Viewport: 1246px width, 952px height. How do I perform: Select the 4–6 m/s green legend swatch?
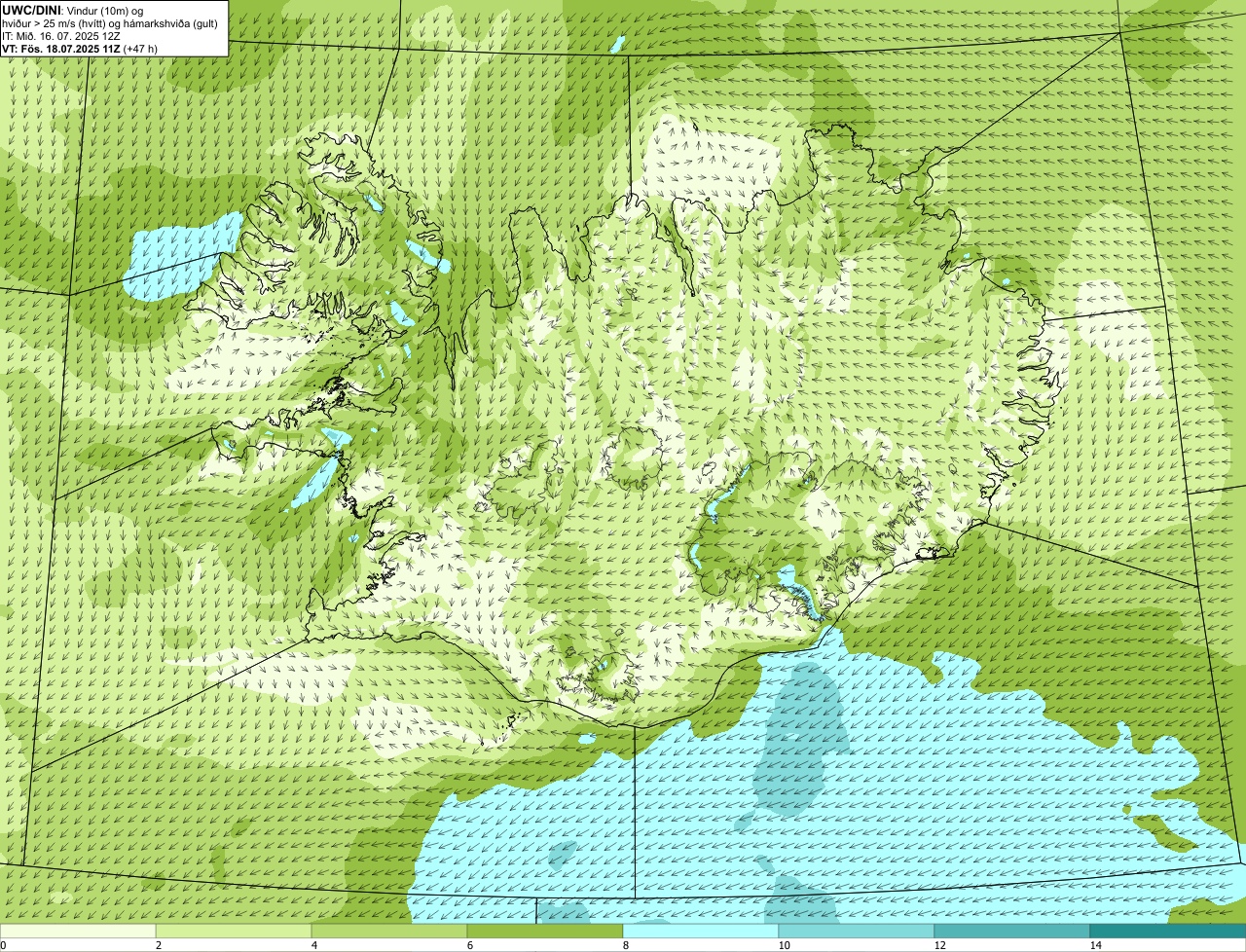click(x=389, y=931)
